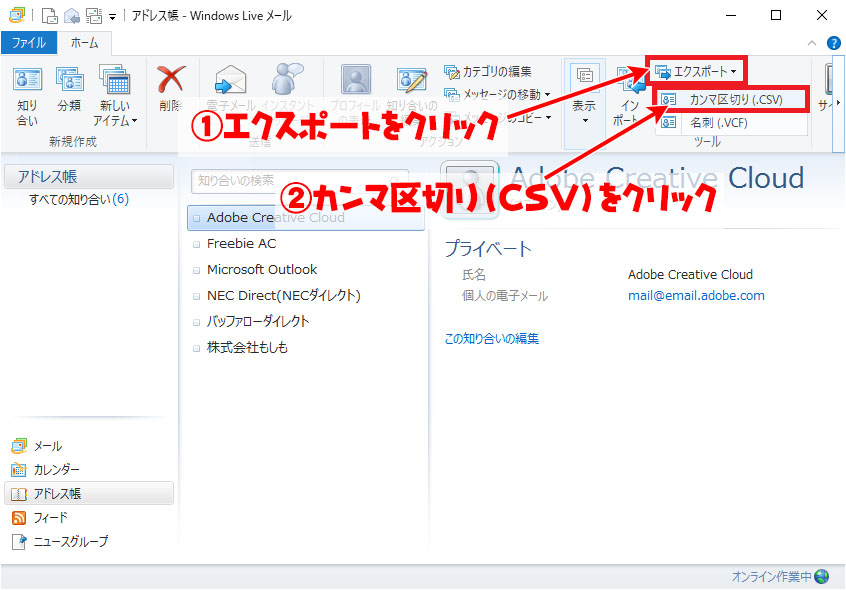This screenshot has height=590, width=846.
Task: Click カテゴリの編集 in the ribbon
Action: 488,71
